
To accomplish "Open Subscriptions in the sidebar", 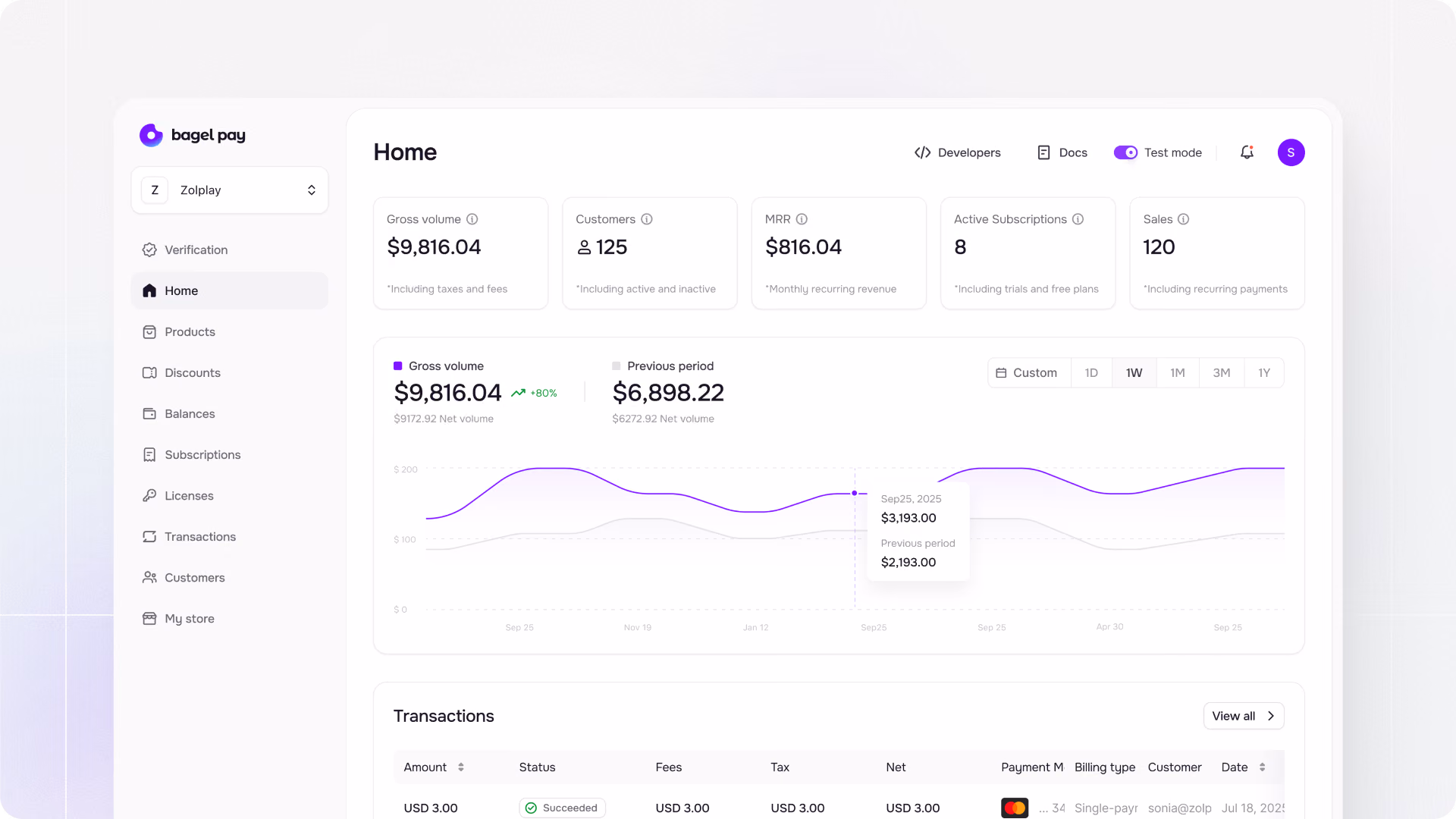I will pos(230,454).
